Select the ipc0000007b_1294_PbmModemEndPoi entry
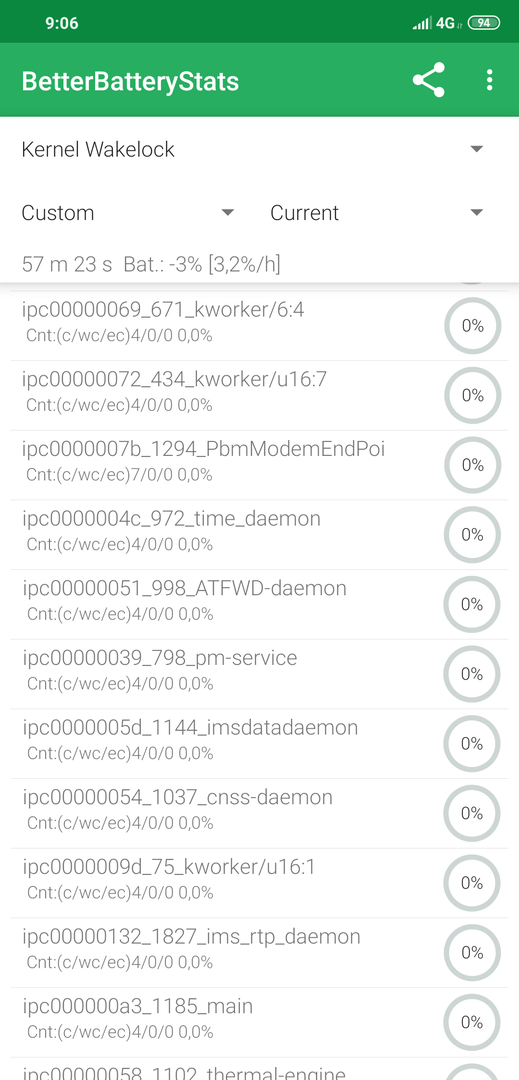Screen dimensions: 519x1080 260,465
